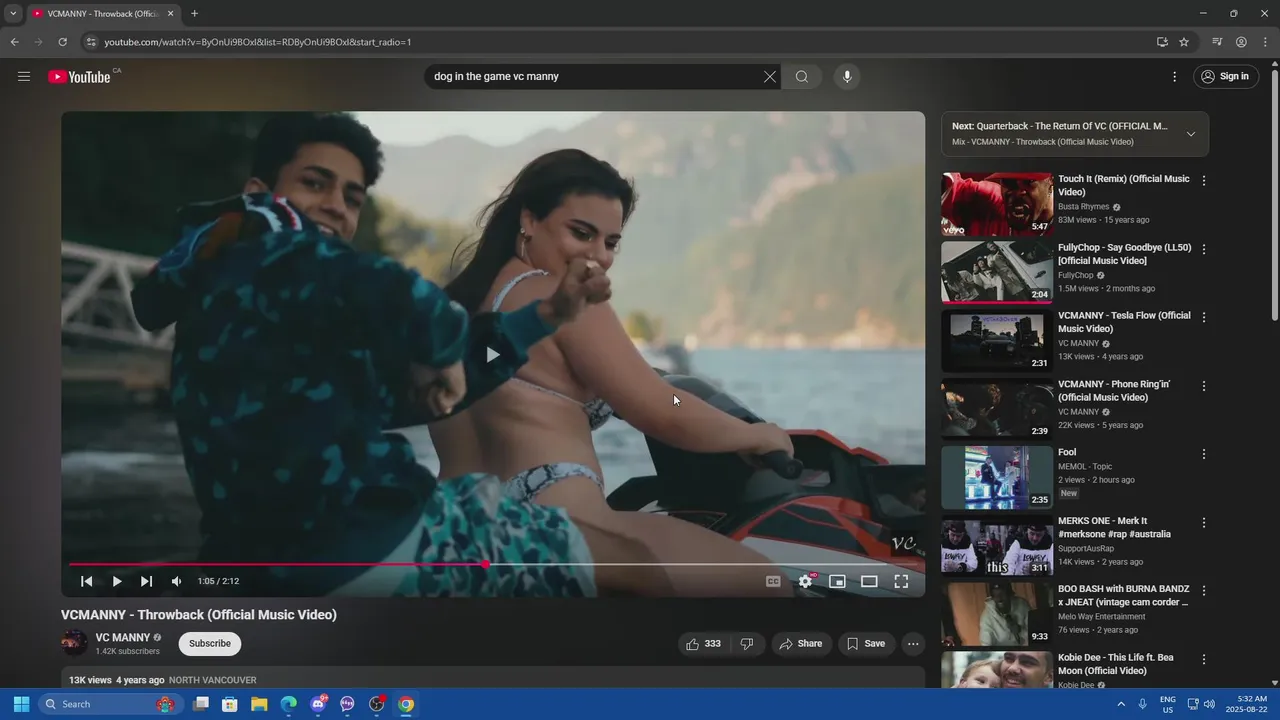Clear the search box text
Image resolution: width=1280 pixels, height=720 pixels.
770,77
